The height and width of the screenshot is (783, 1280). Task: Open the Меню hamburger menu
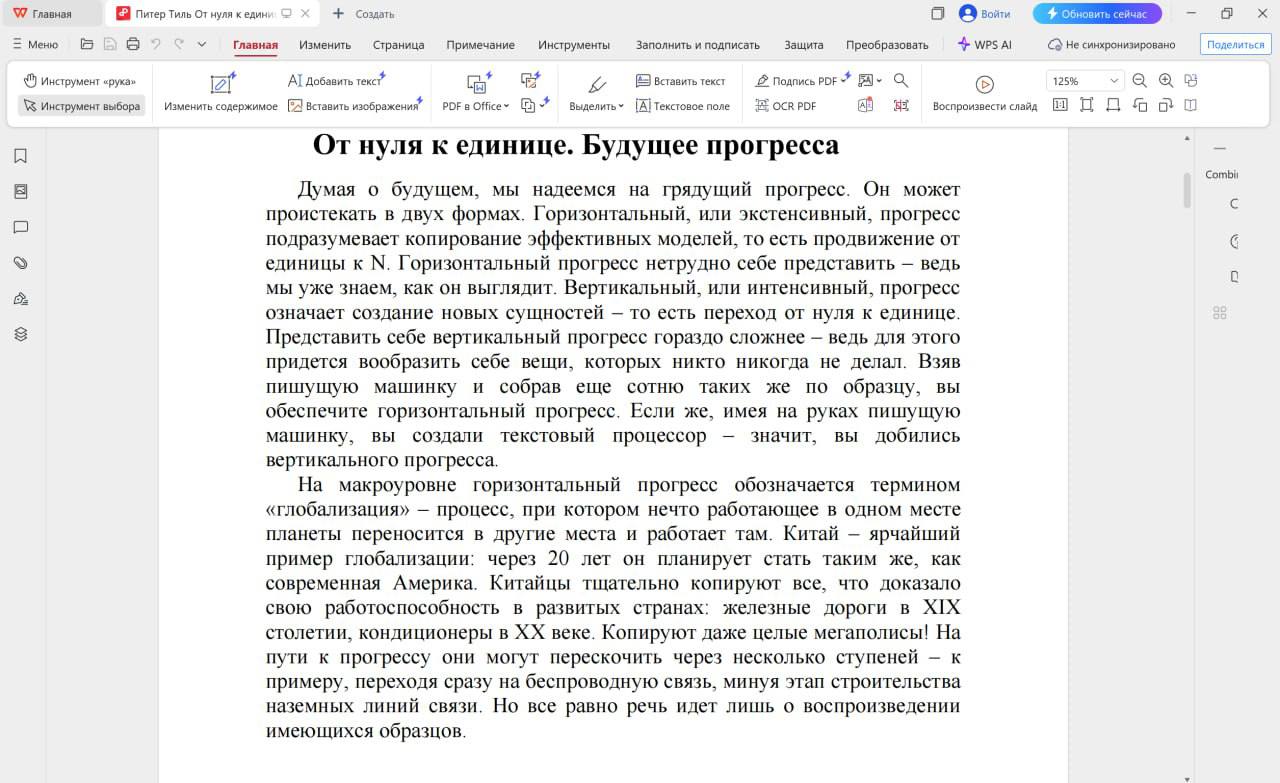(x=35, y=44)
